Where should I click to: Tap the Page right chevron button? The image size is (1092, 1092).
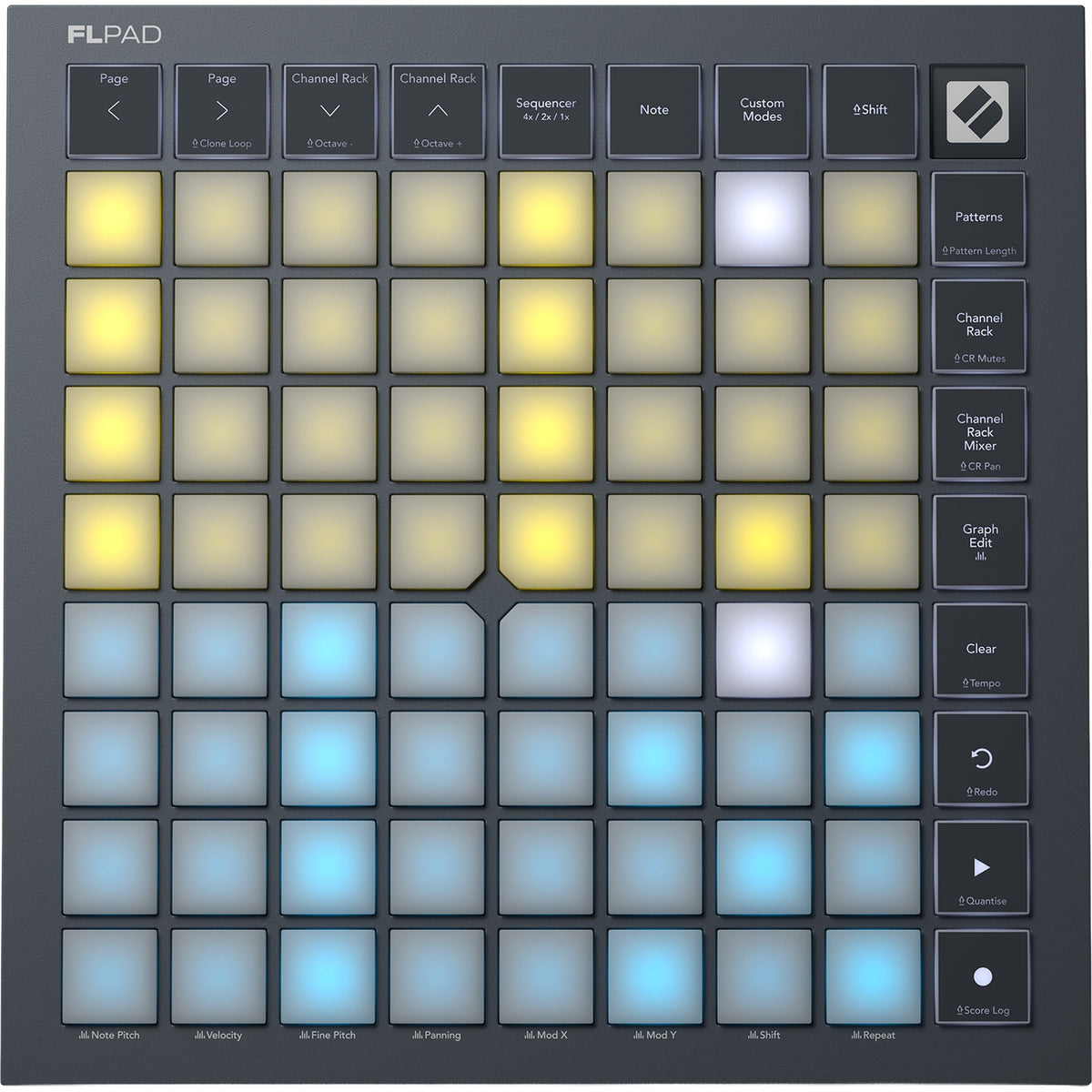(222, 110)
